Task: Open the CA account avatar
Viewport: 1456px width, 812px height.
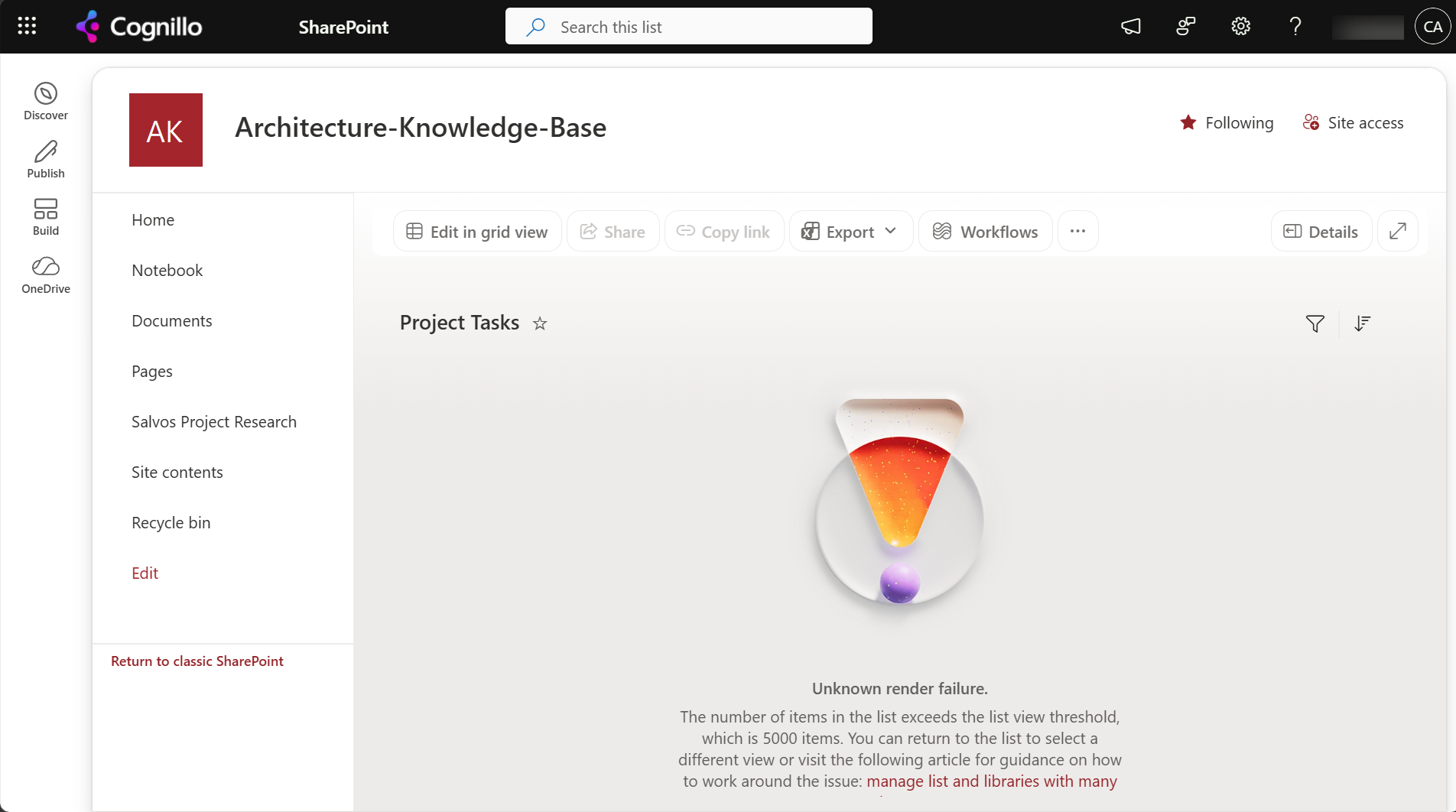Action: (x=1433, y=27)
